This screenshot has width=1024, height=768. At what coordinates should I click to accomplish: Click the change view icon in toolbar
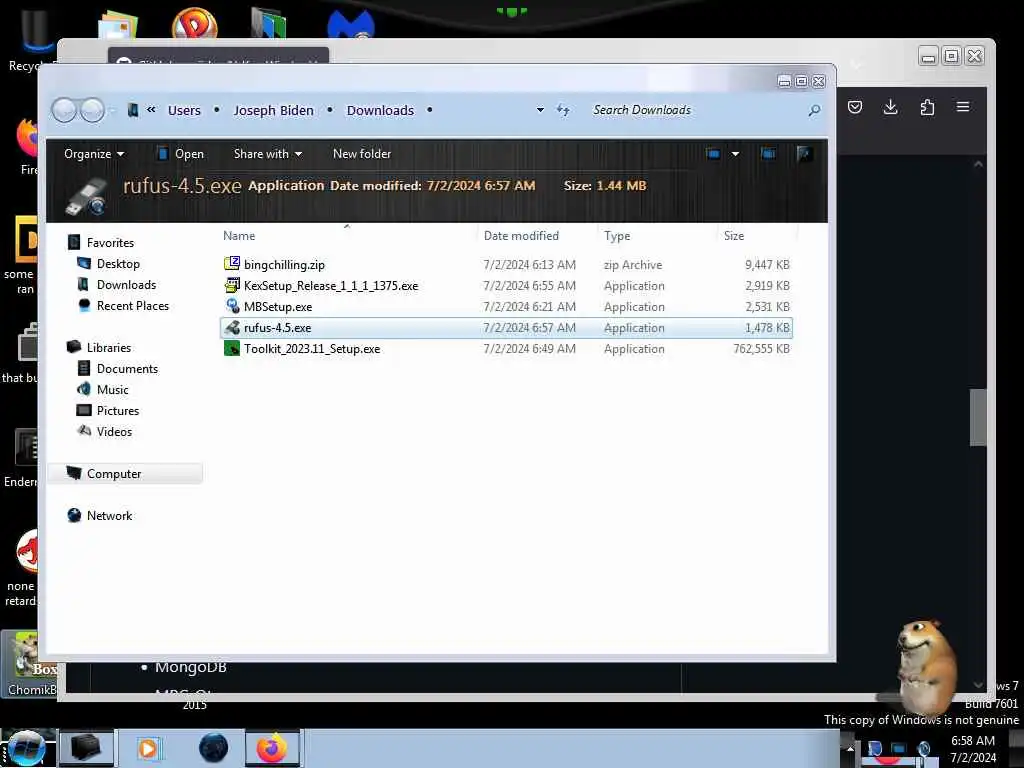(713, 154)
